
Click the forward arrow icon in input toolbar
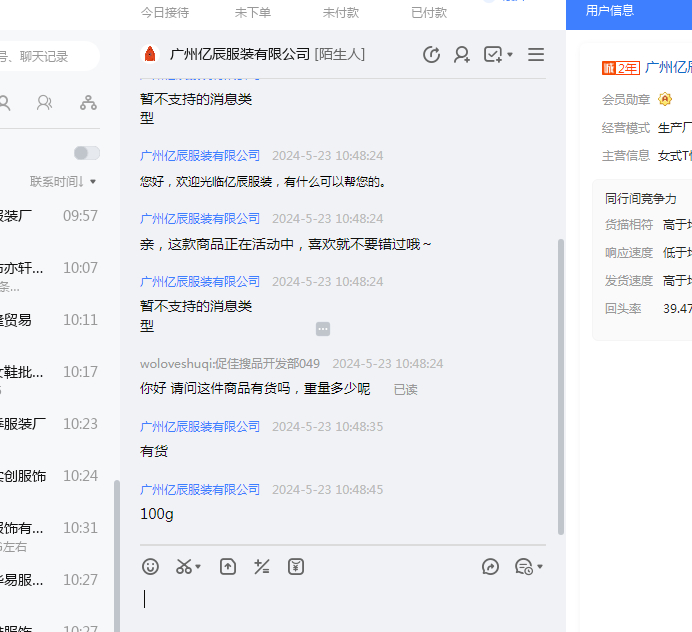coord(490,567)
